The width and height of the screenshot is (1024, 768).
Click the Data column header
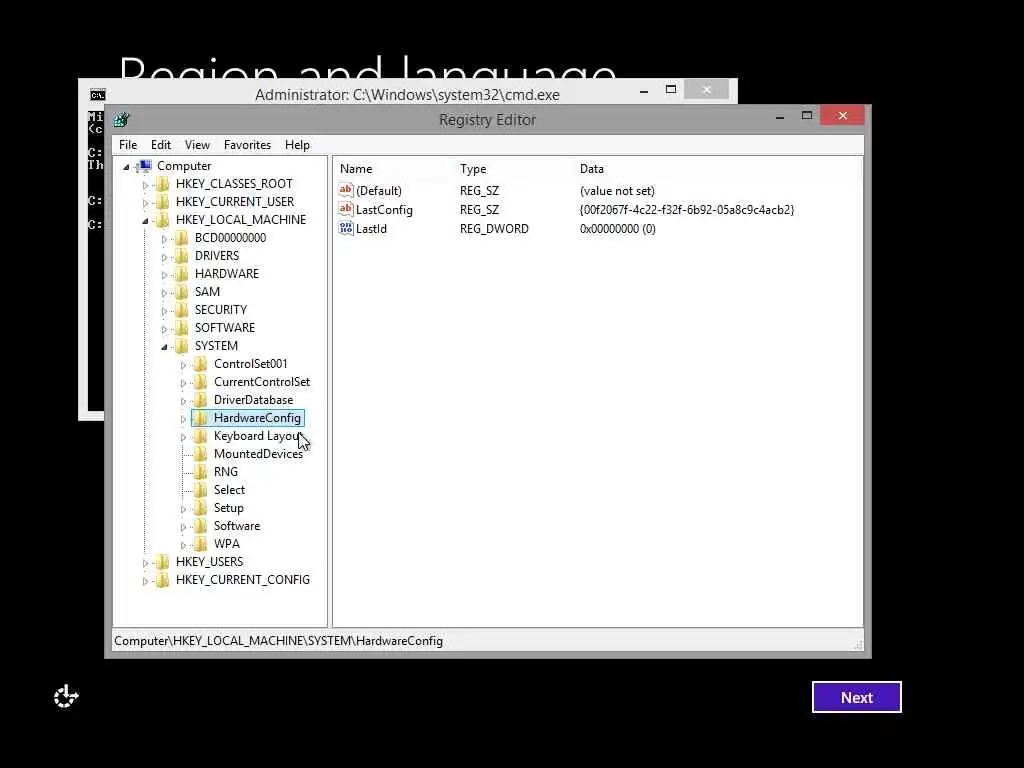(x=592, y=168)
